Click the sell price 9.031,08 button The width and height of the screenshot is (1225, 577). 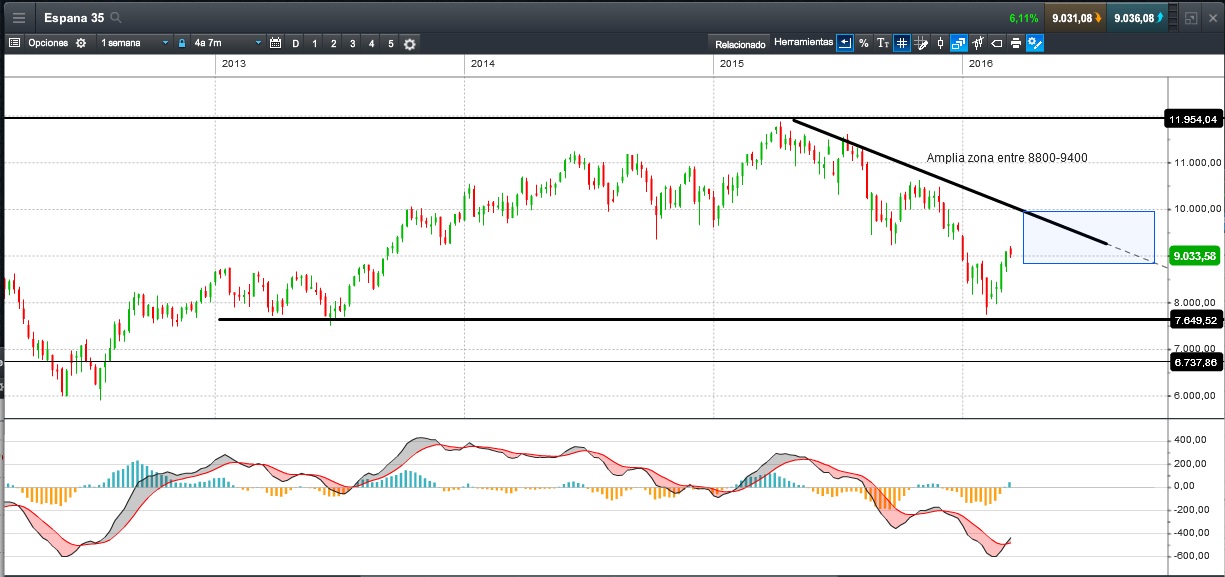coord(1075,18)
